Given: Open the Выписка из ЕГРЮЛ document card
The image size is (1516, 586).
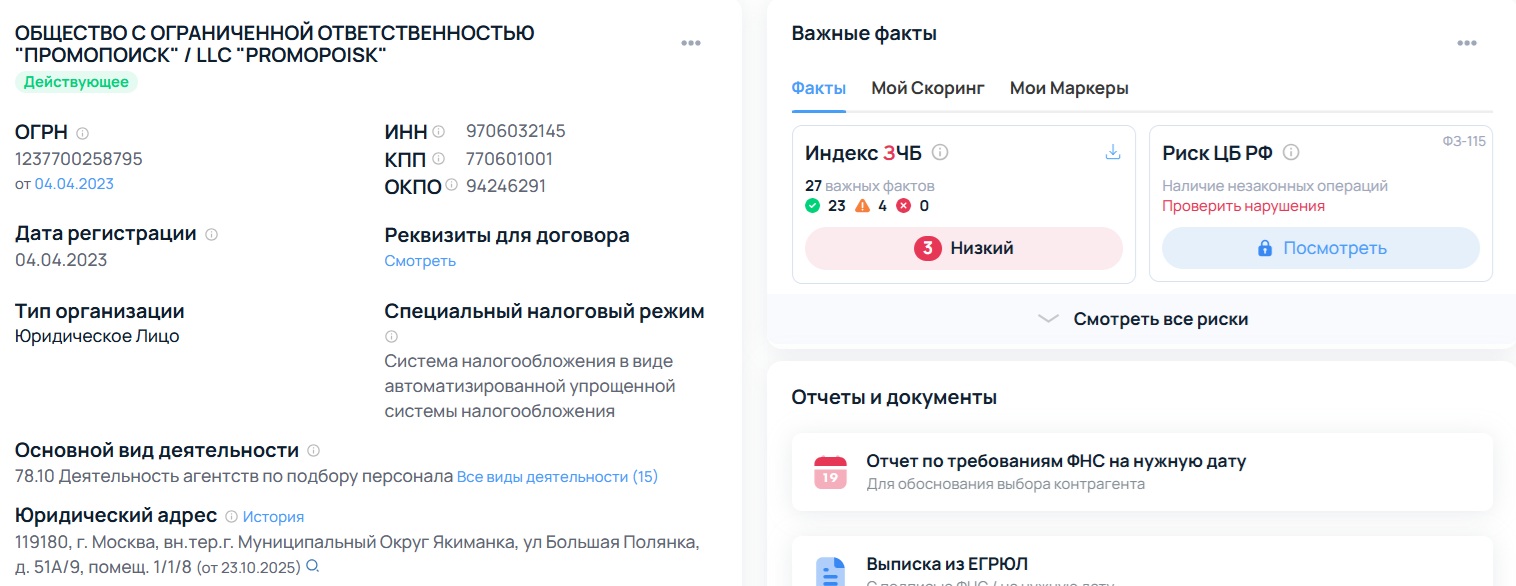Looking at the screenshot, I should (1142, 562).
